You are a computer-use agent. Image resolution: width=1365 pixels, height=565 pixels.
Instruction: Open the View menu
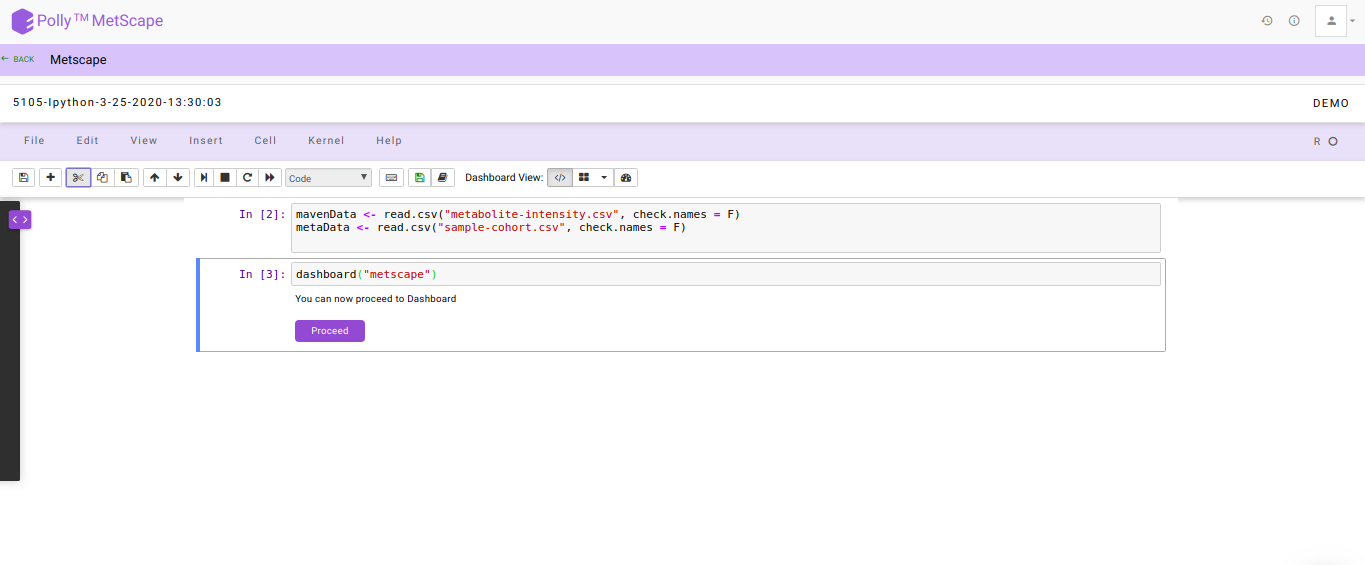pos(144,141)
